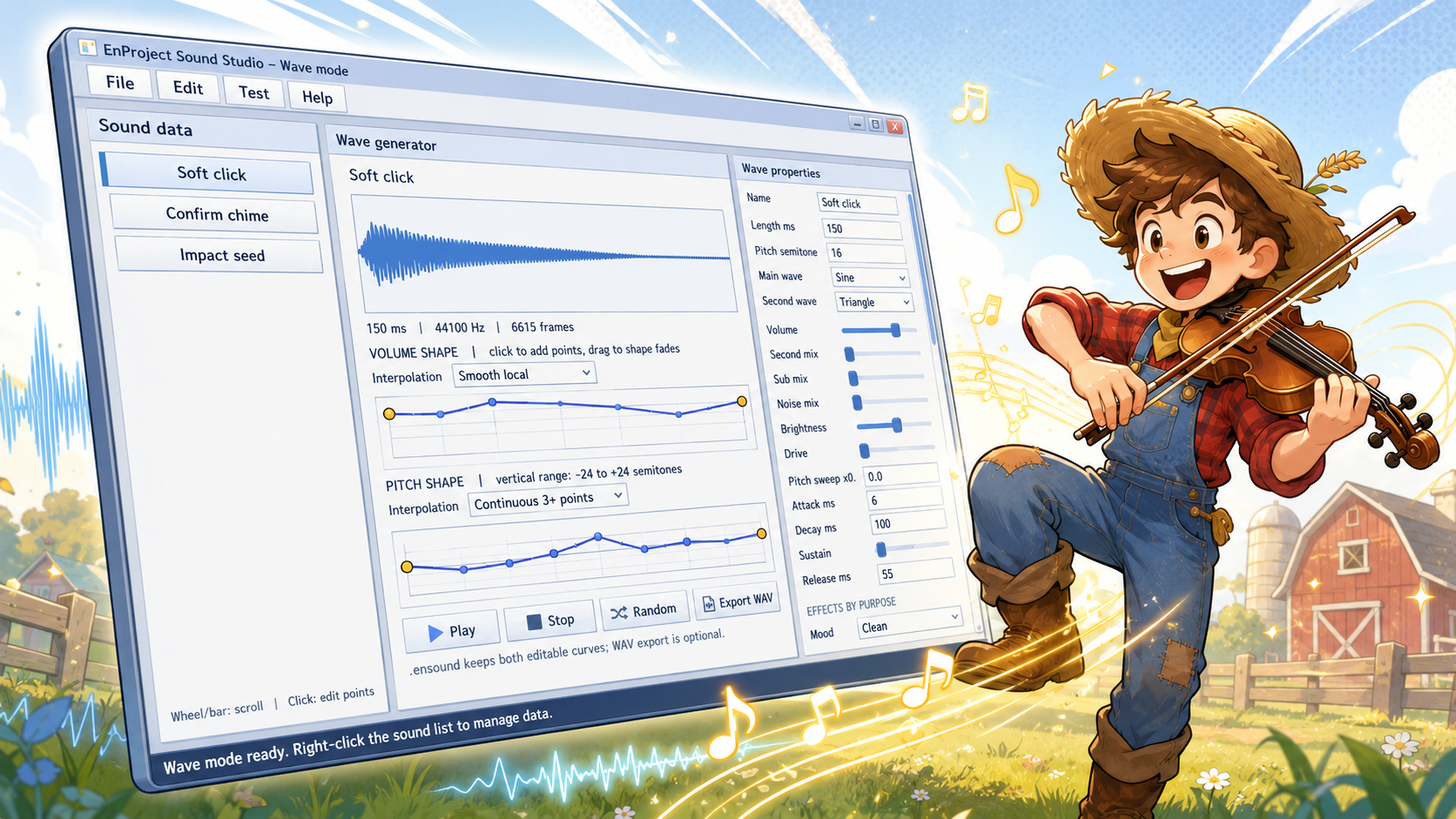
Task: Click the Second mix slider handle
Action: [850, 354]
